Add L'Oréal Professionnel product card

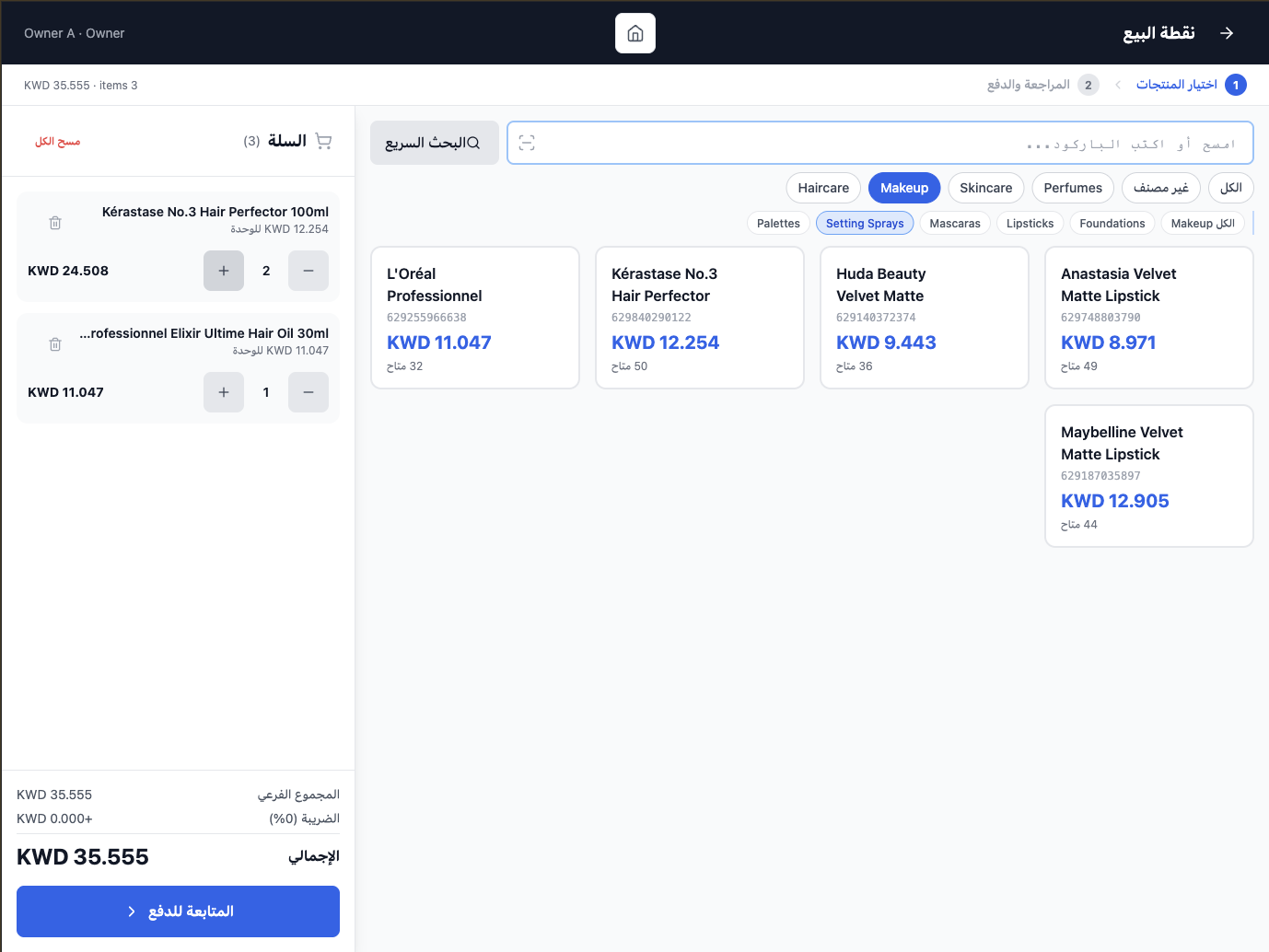[x=475, y=318]
